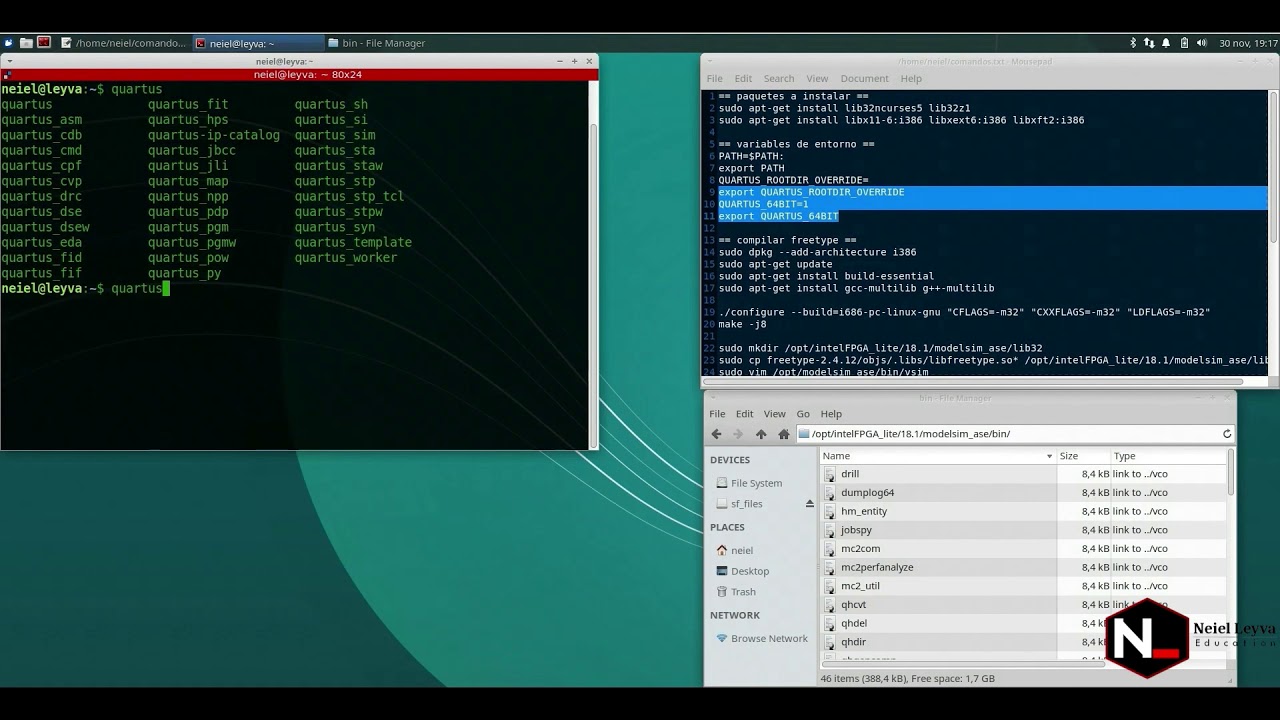
Task: Switch to comandos.txt taskbar window
Action: 124,43
